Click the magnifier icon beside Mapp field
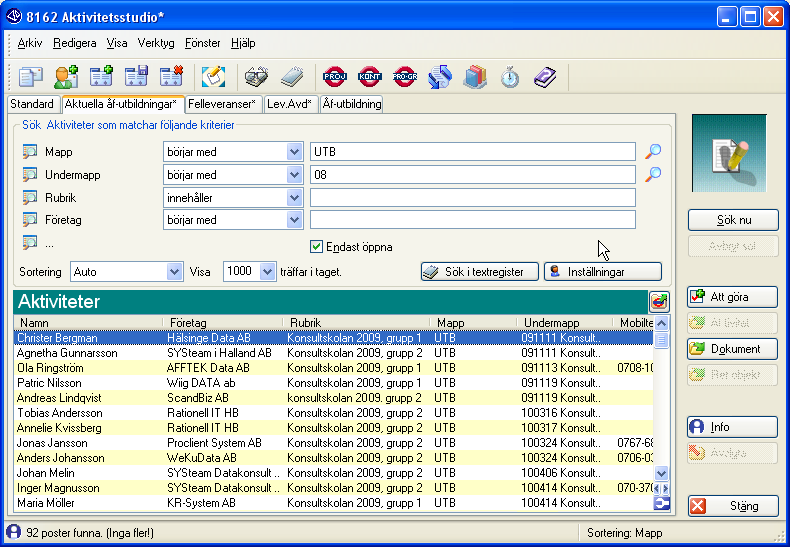This screenshot has width=790, height=547. click(x=653, y=151)
